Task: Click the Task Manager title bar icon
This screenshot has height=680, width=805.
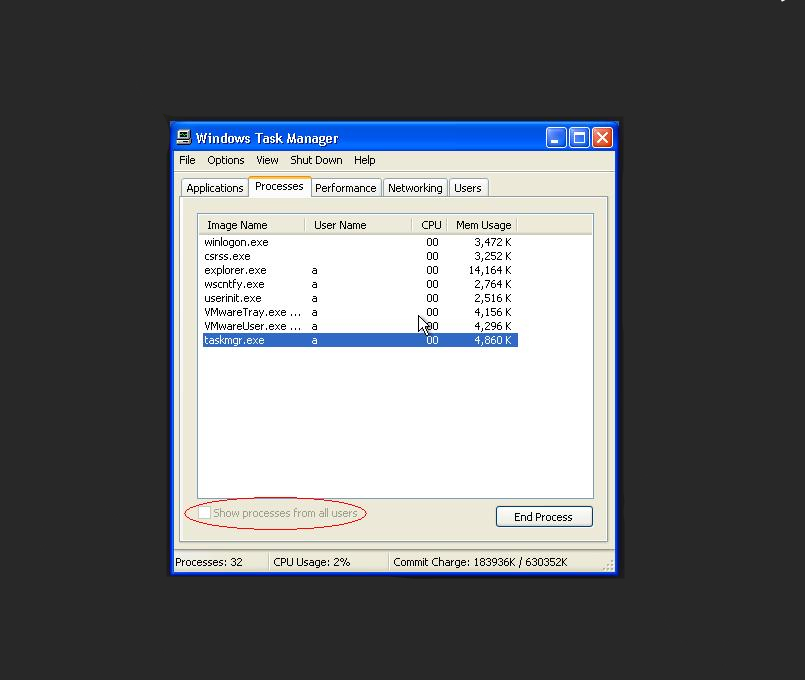Action: point(183,138)
